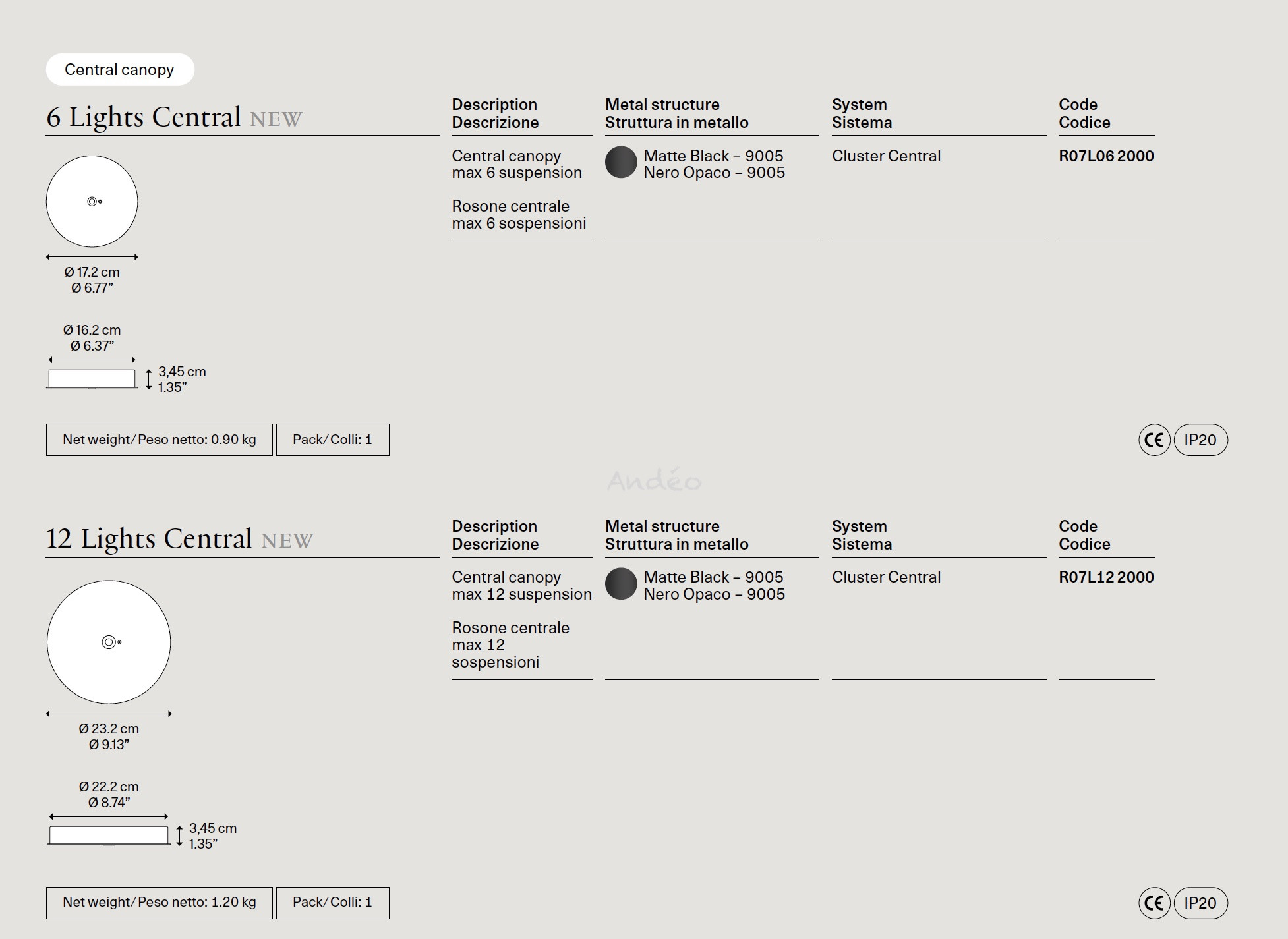Select the Matte Black swatch for 6 Lights

coord(621,162)
